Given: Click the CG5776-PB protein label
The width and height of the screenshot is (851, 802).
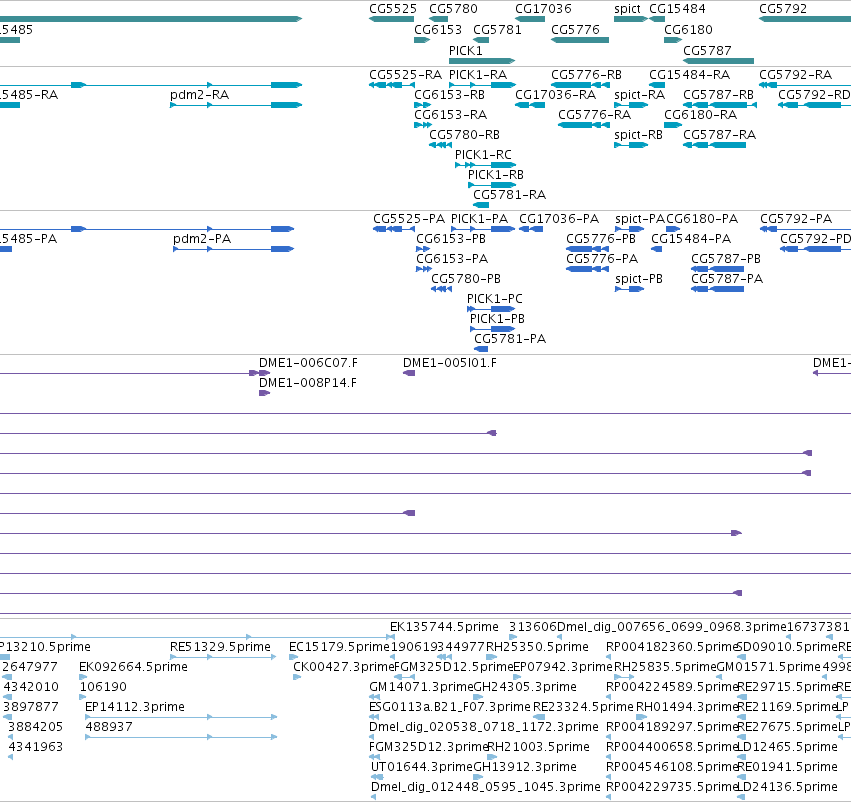Looking at the screenshot, I should tap(601, 239).
